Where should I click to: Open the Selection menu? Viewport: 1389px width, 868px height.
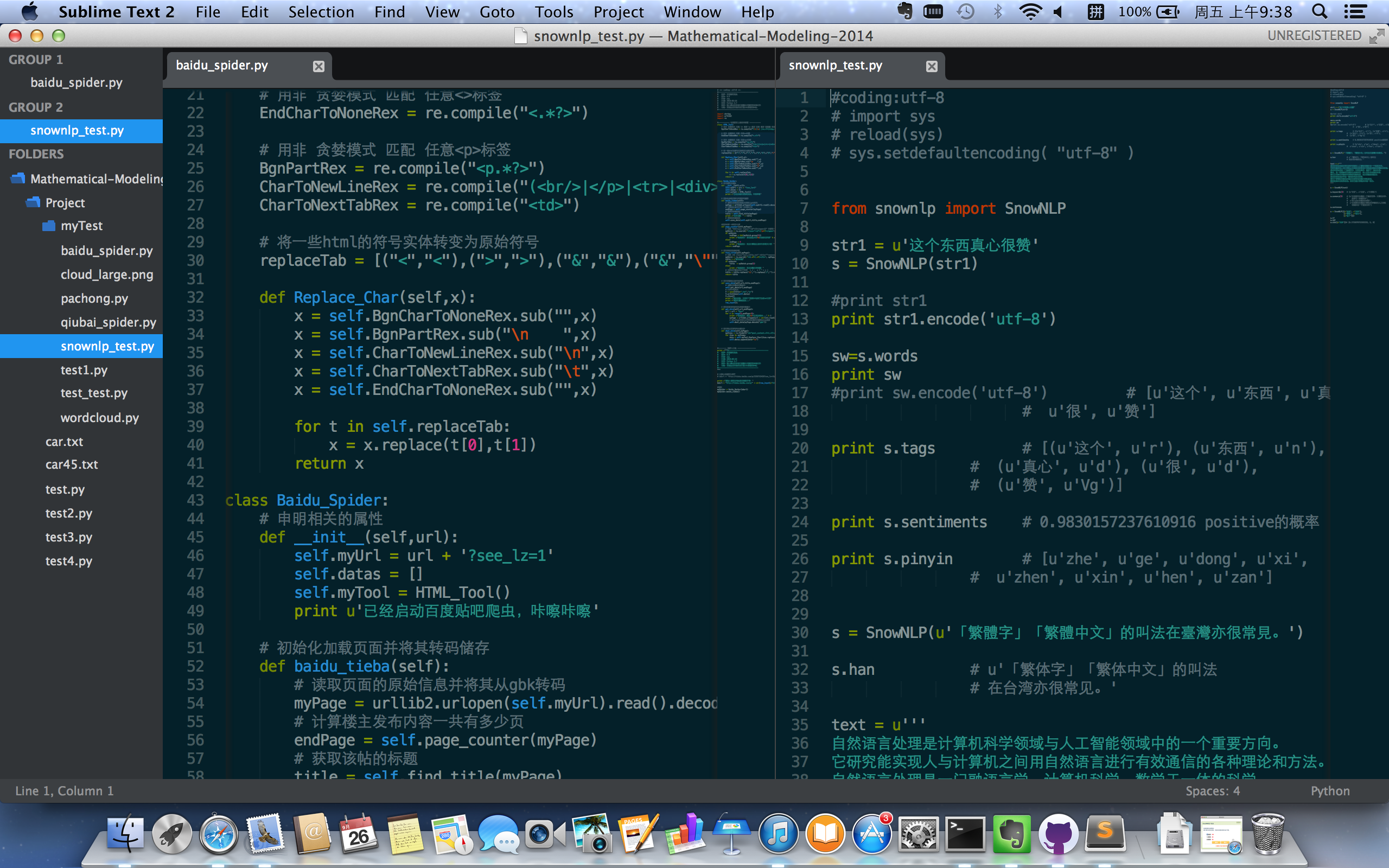[321, 11]
